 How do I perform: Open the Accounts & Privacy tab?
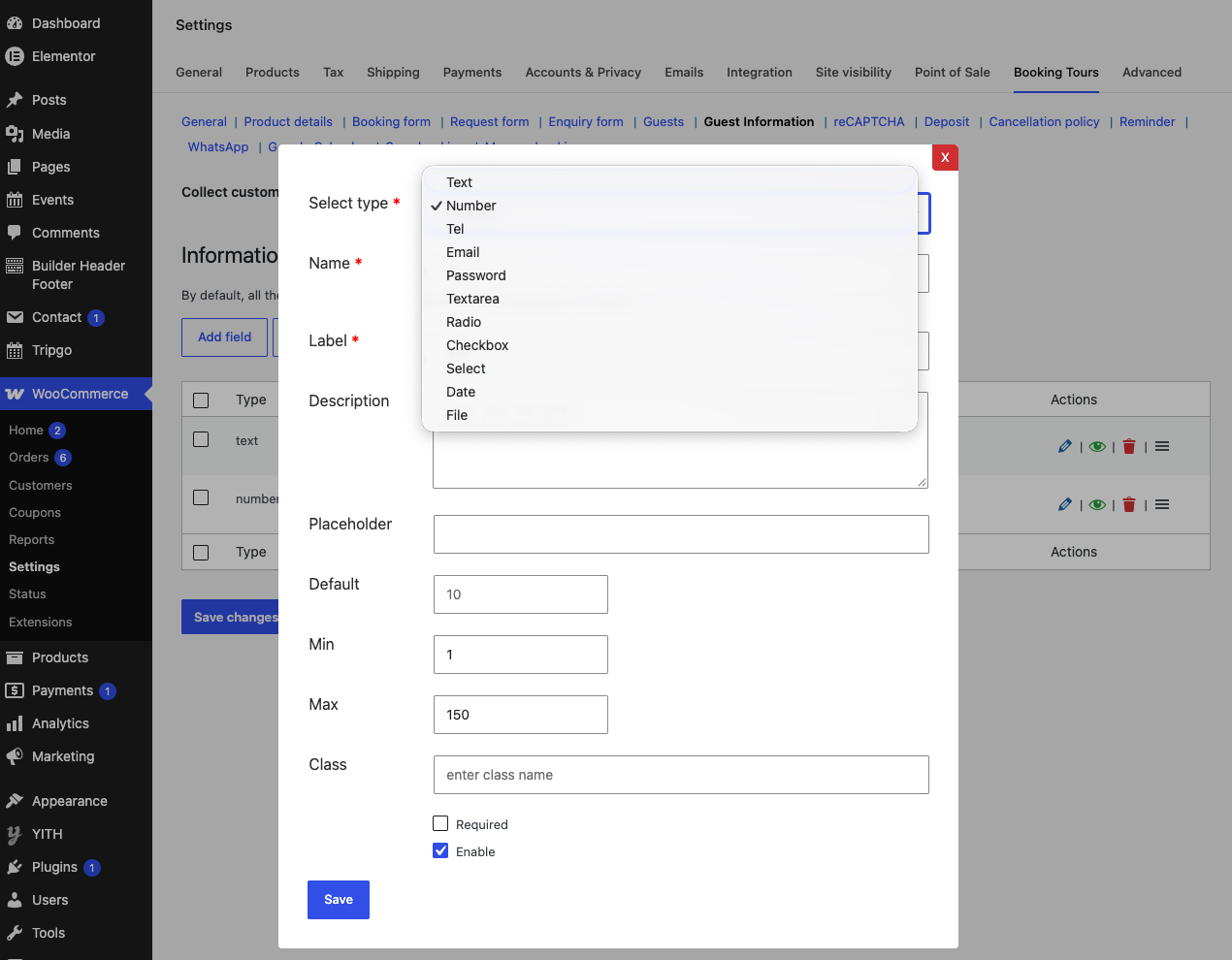tap(583, 73)
